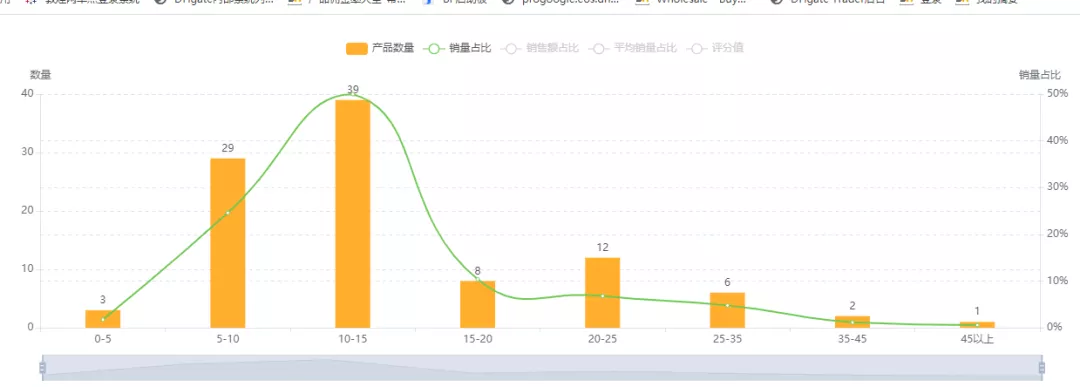Click the right axis 50% label
Image resolution: width=1080 pixels, height=387 pixels.
click(1057, 93)
